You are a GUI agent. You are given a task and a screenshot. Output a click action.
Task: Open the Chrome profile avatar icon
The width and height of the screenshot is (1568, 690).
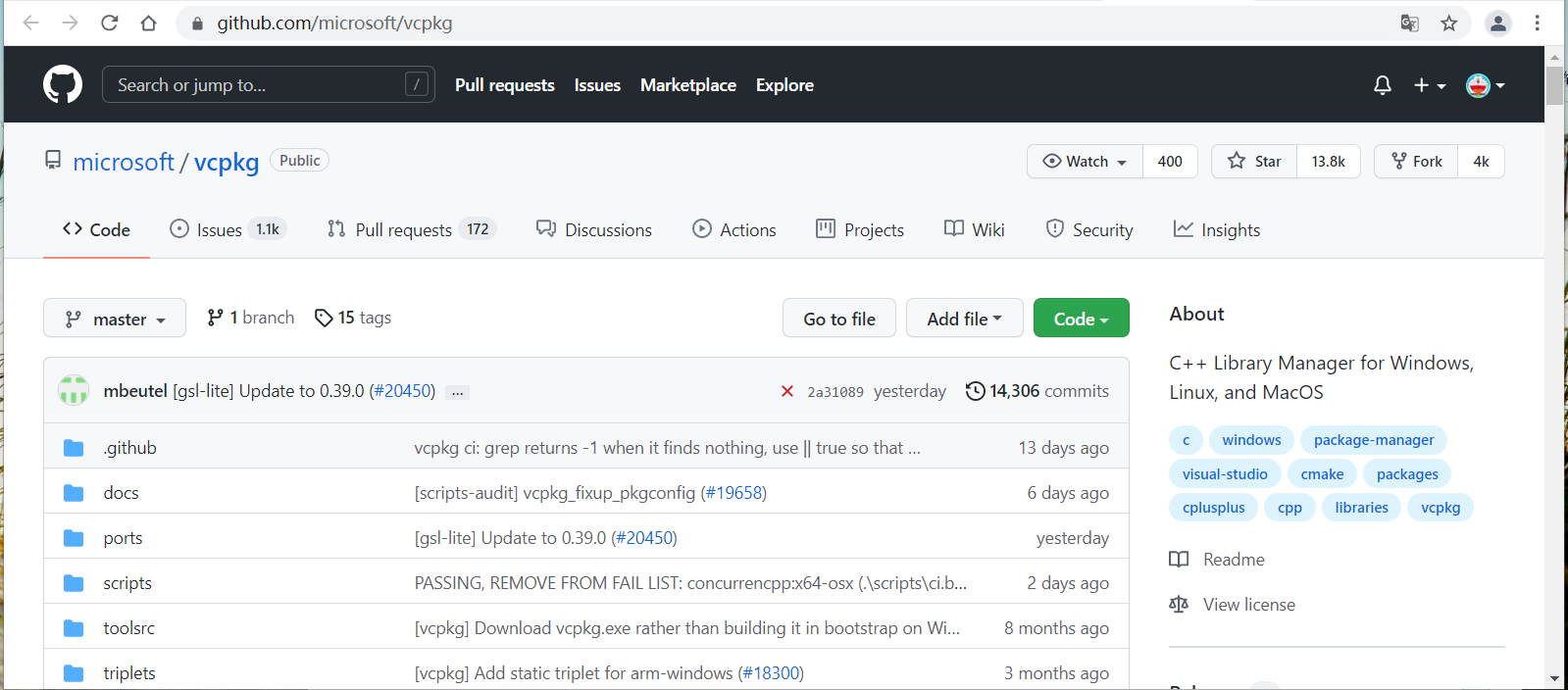click(1498, 23)
